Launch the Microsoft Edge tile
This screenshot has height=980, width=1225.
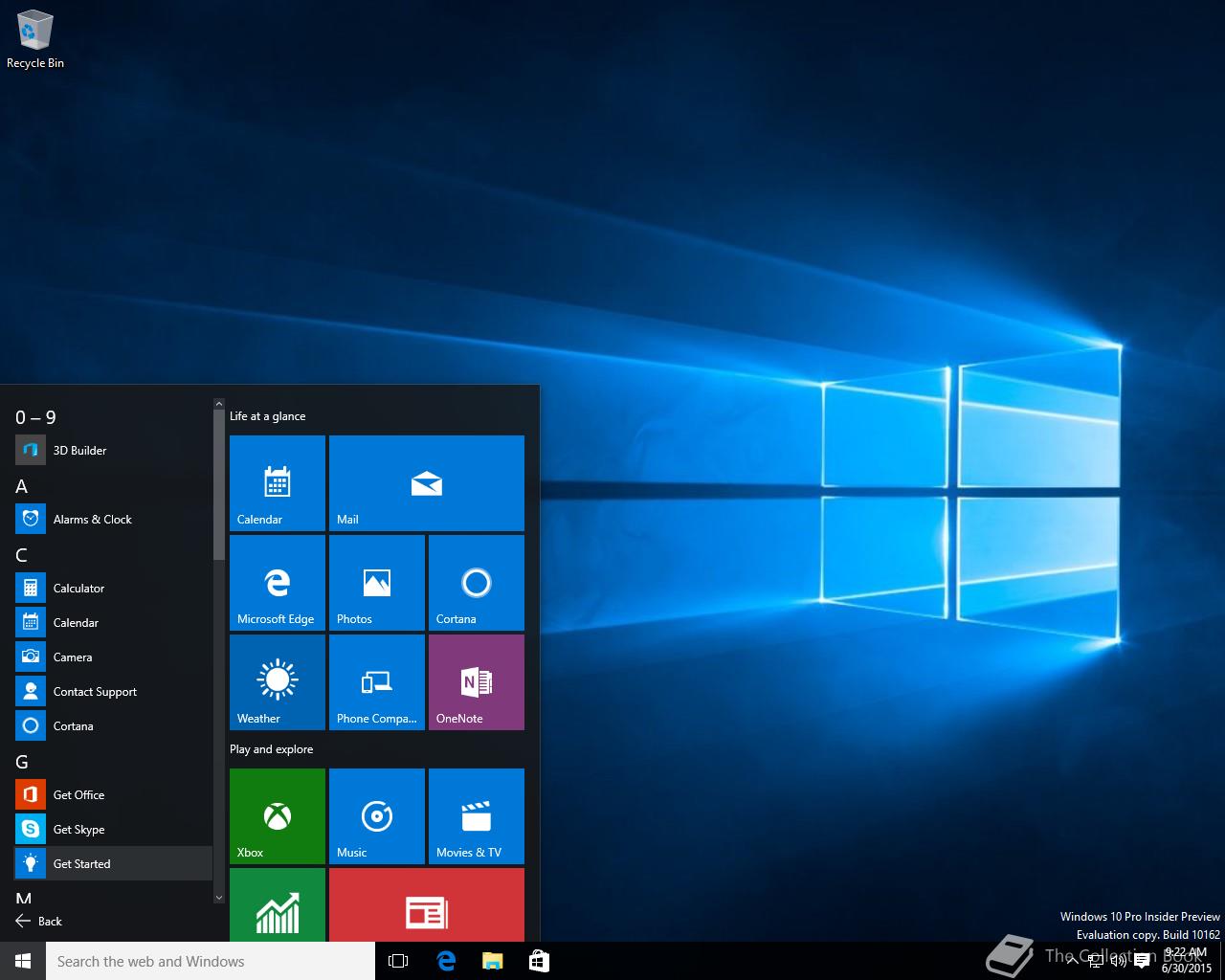[278, 583]
